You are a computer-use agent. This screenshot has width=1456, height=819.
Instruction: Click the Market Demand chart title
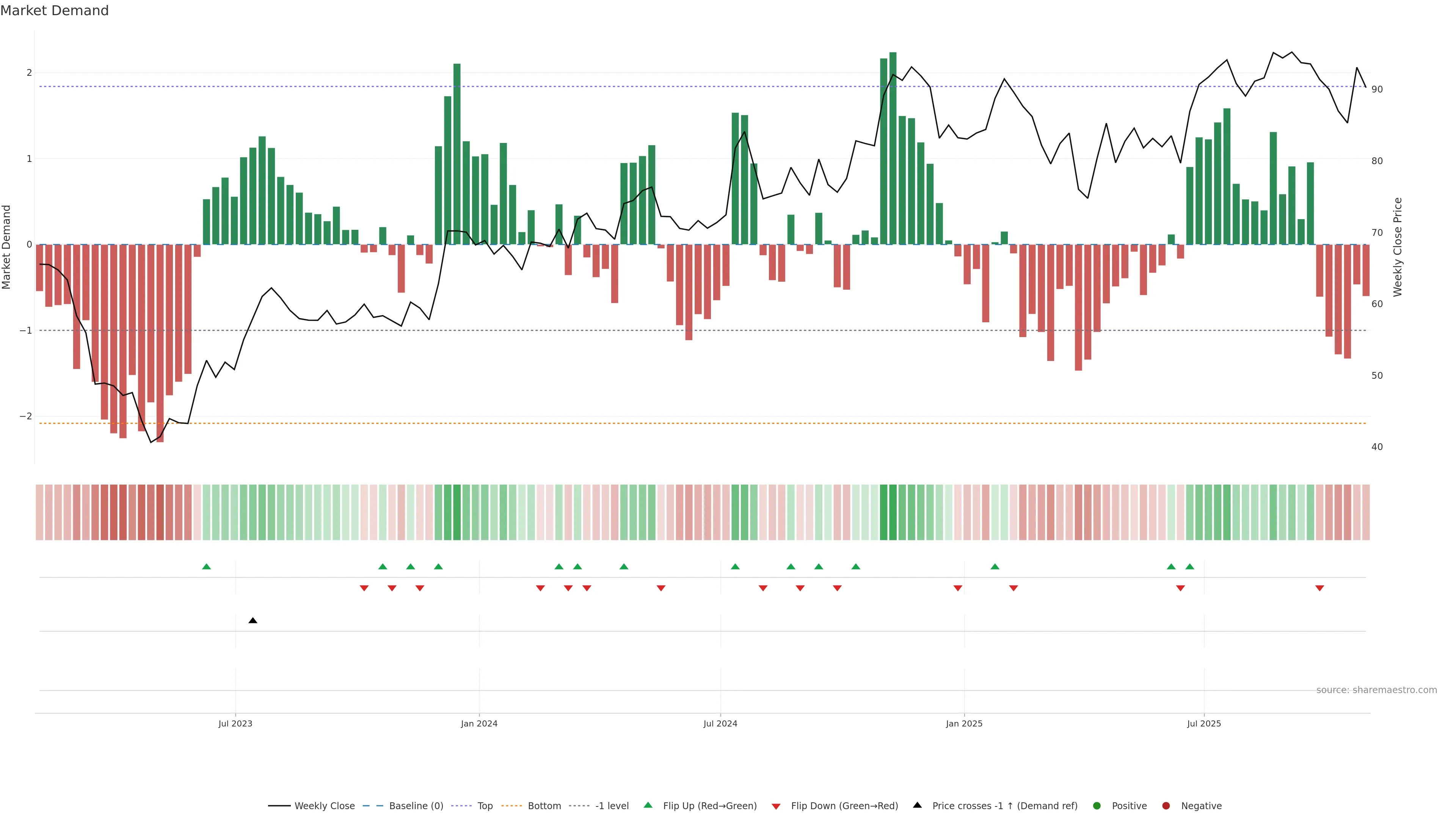pyautogui.click(x=54, y=11)
